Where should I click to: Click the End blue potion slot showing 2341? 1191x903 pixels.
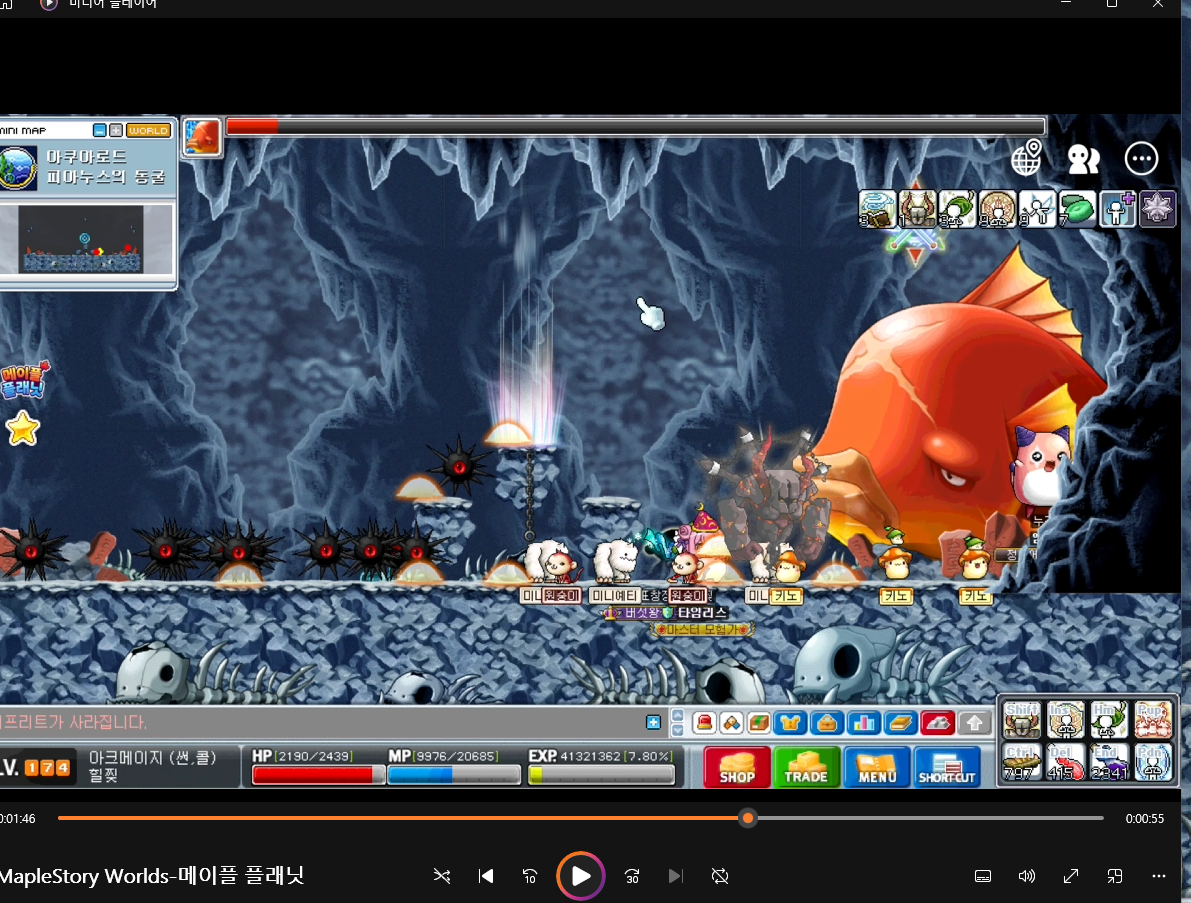[1109, 761]
